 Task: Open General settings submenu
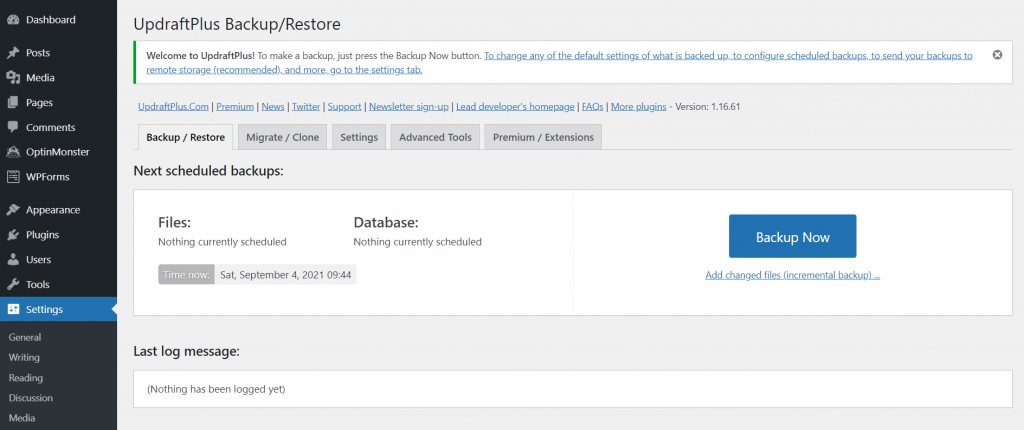pos(25,337)
